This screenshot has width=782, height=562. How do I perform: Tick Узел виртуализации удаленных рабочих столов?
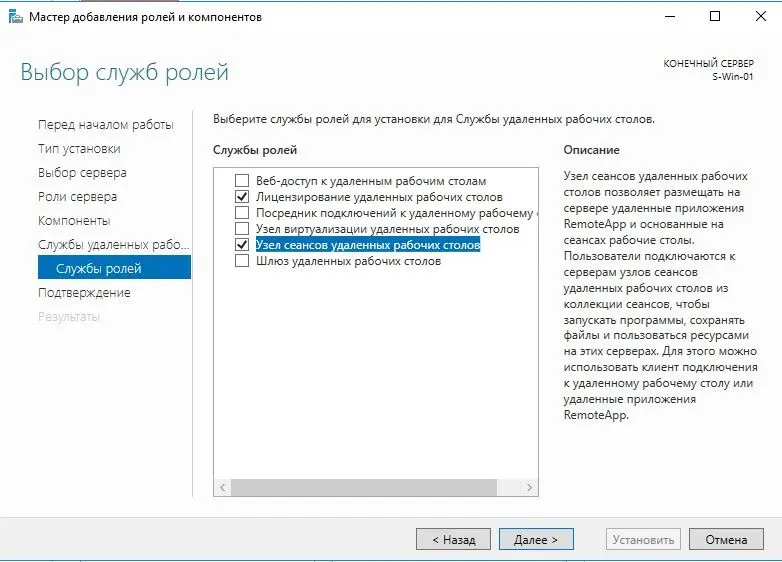[x=241, y=229]
